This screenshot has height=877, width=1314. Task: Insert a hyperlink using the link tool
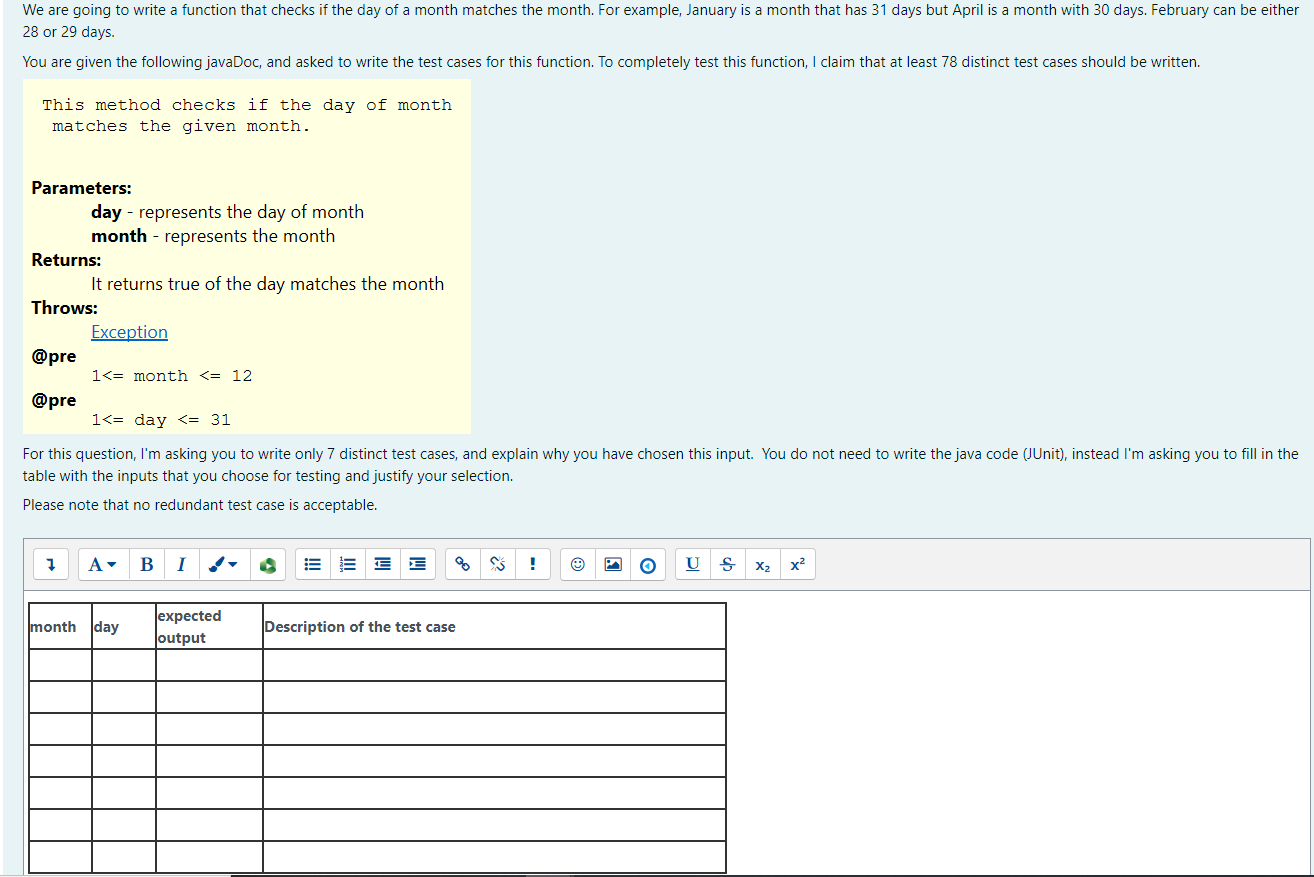461,564
